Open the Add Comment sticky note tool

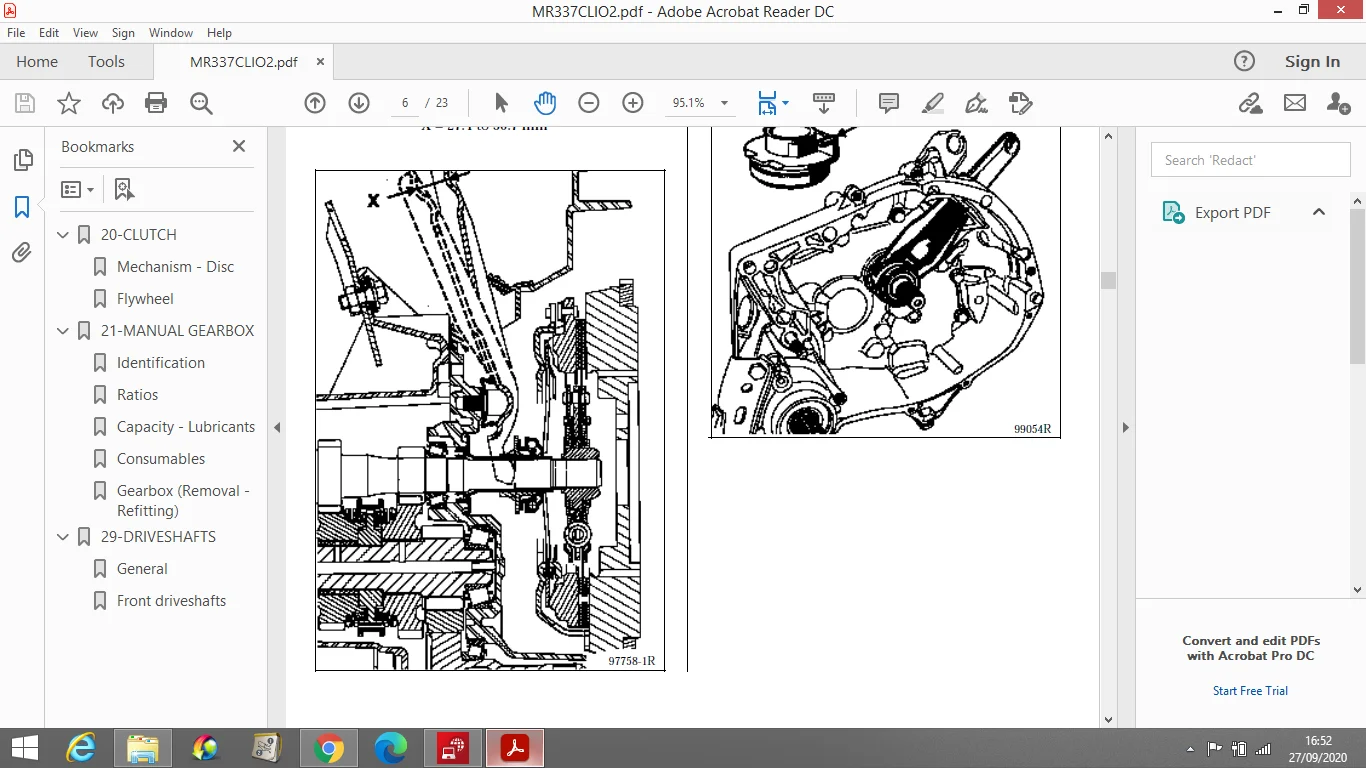tap(888, 103)
